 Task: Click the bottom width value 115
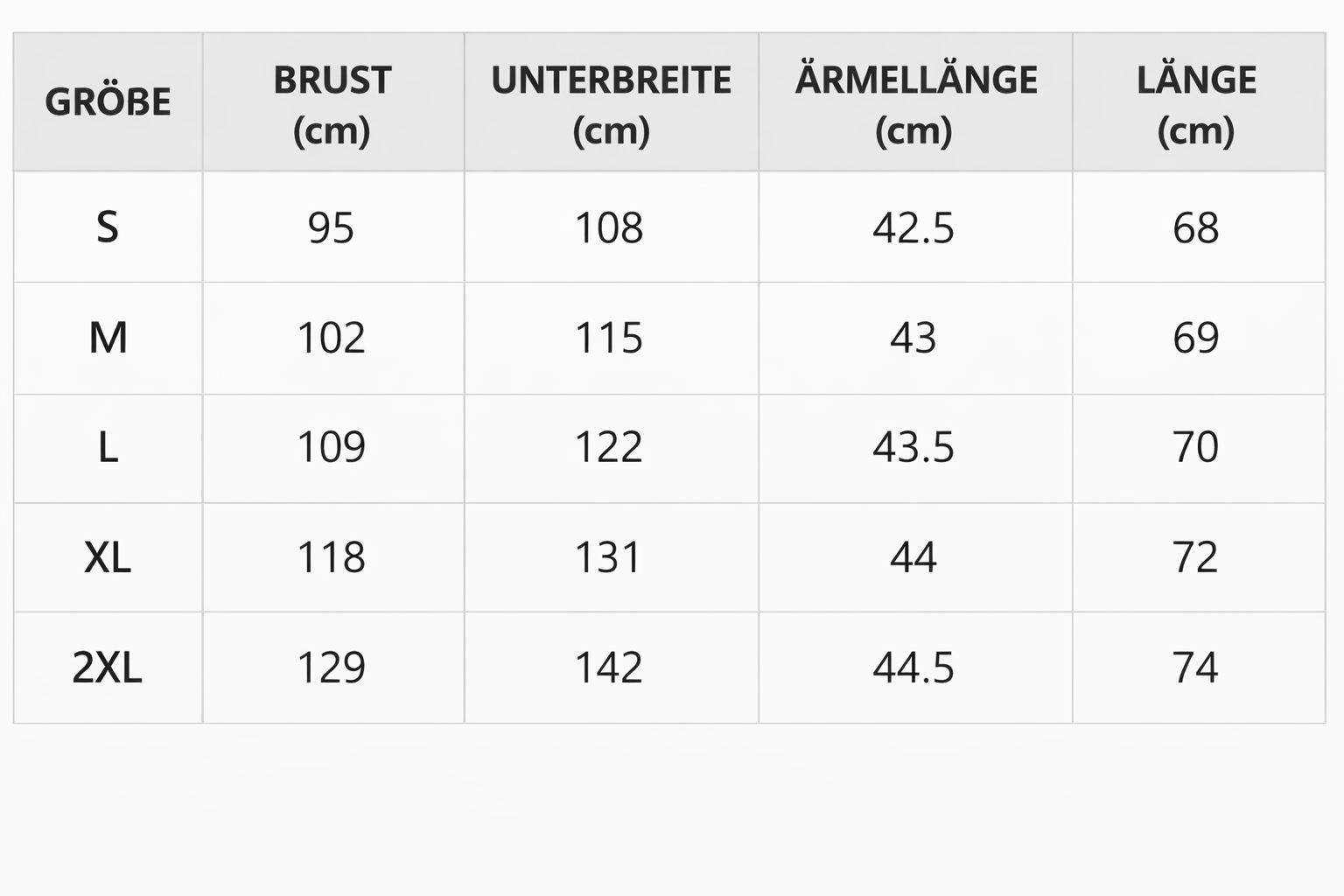click(x=609, y=338)
